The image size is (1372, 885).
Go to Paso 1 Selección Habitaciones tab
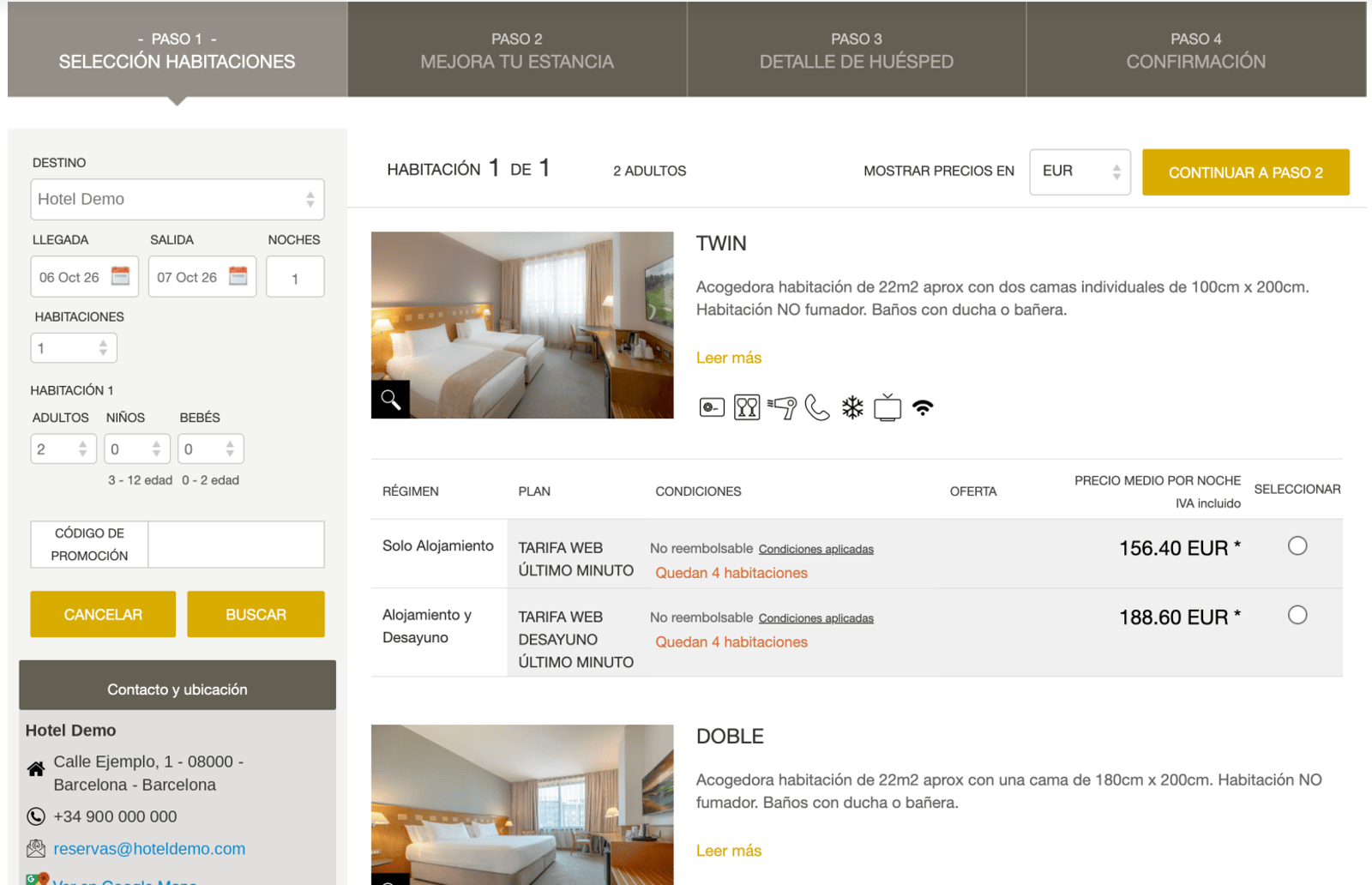click(178, 50)
